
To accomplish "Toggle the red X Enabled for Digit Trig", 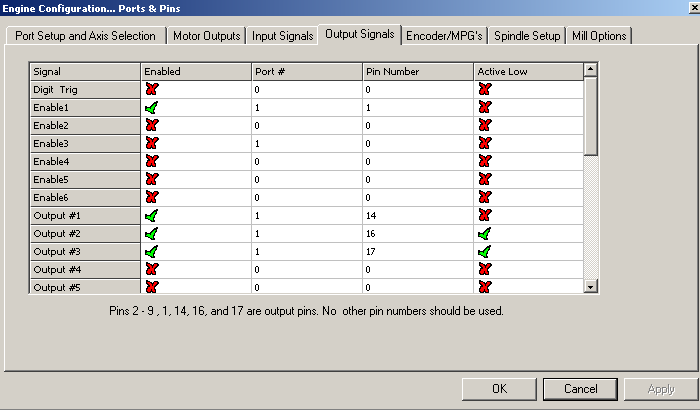I will (152, 89).
